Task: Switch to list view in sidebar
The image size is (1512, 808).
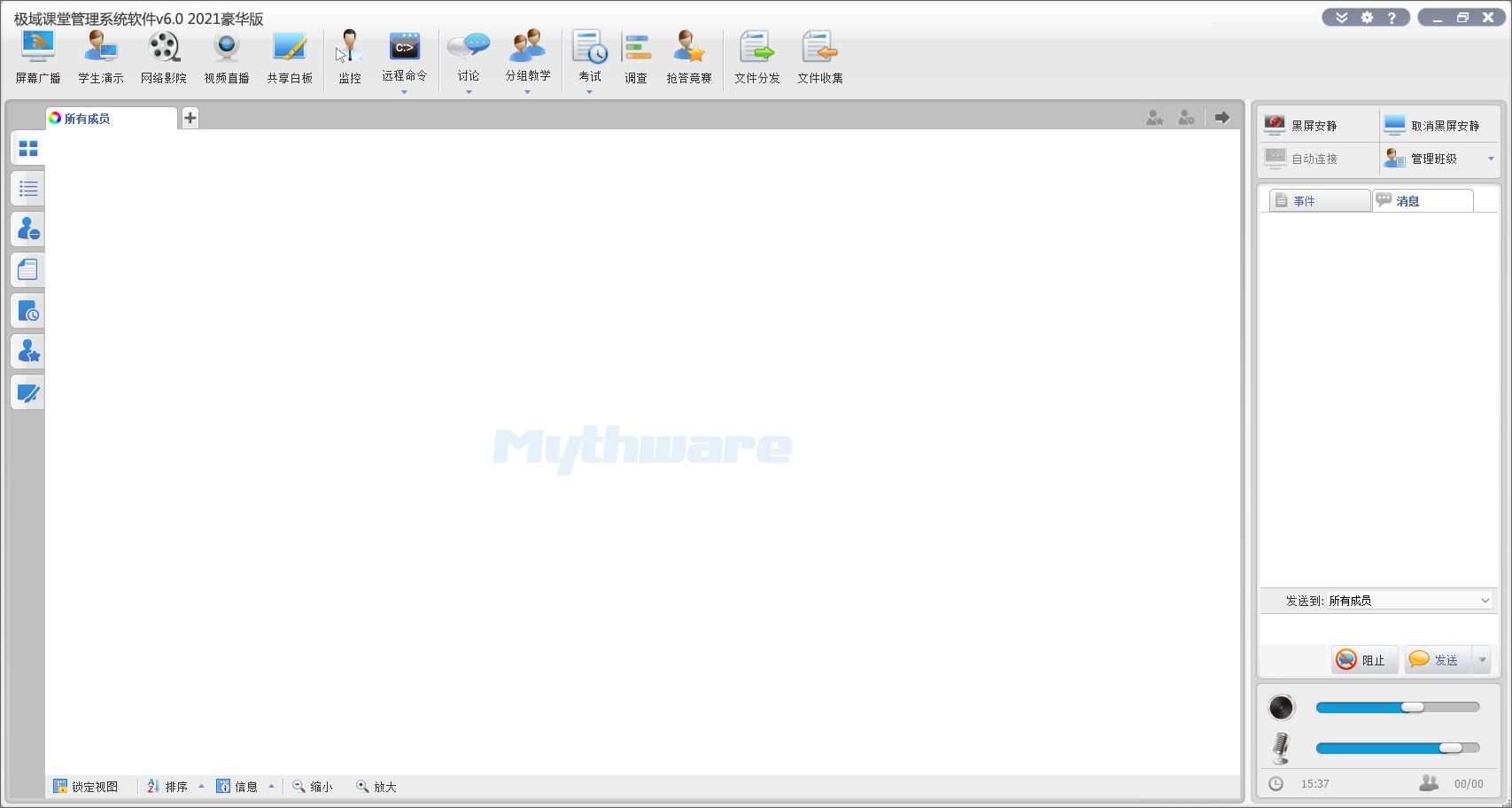Action: [28, 189]
